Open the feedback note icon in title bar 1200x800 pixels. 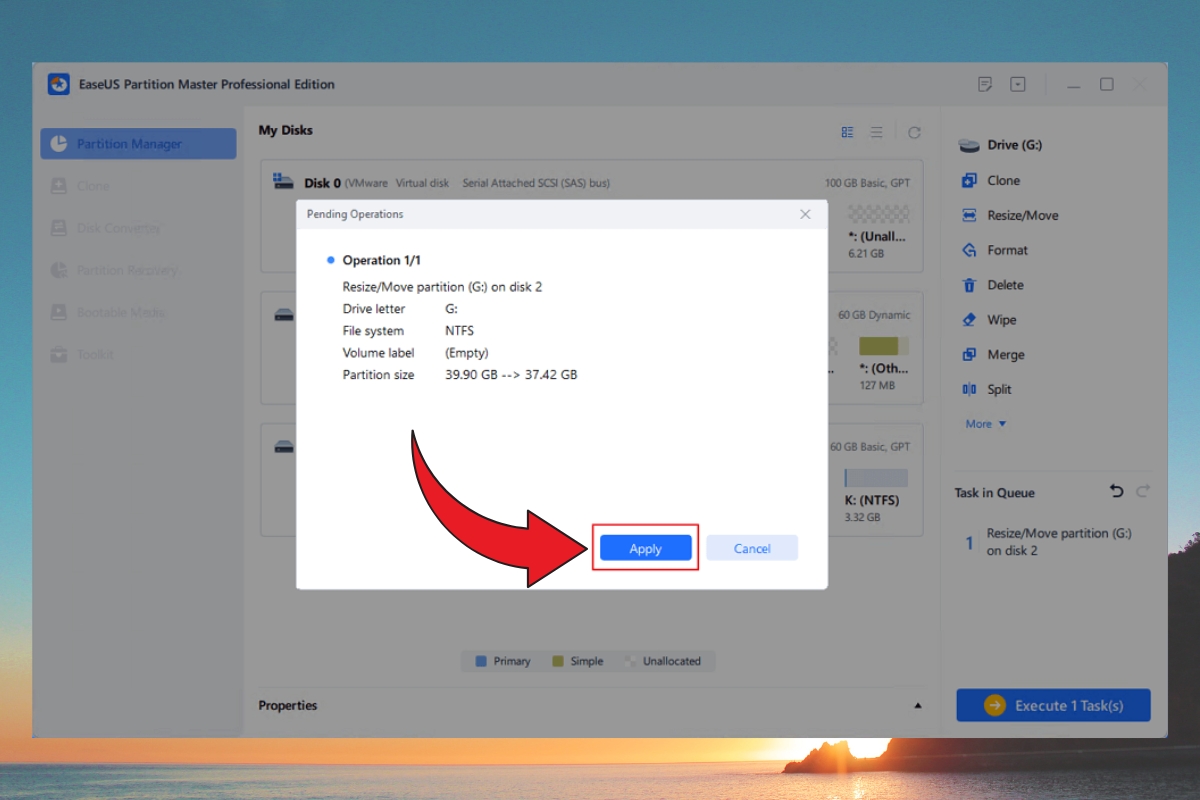click(x=985, y=84)
